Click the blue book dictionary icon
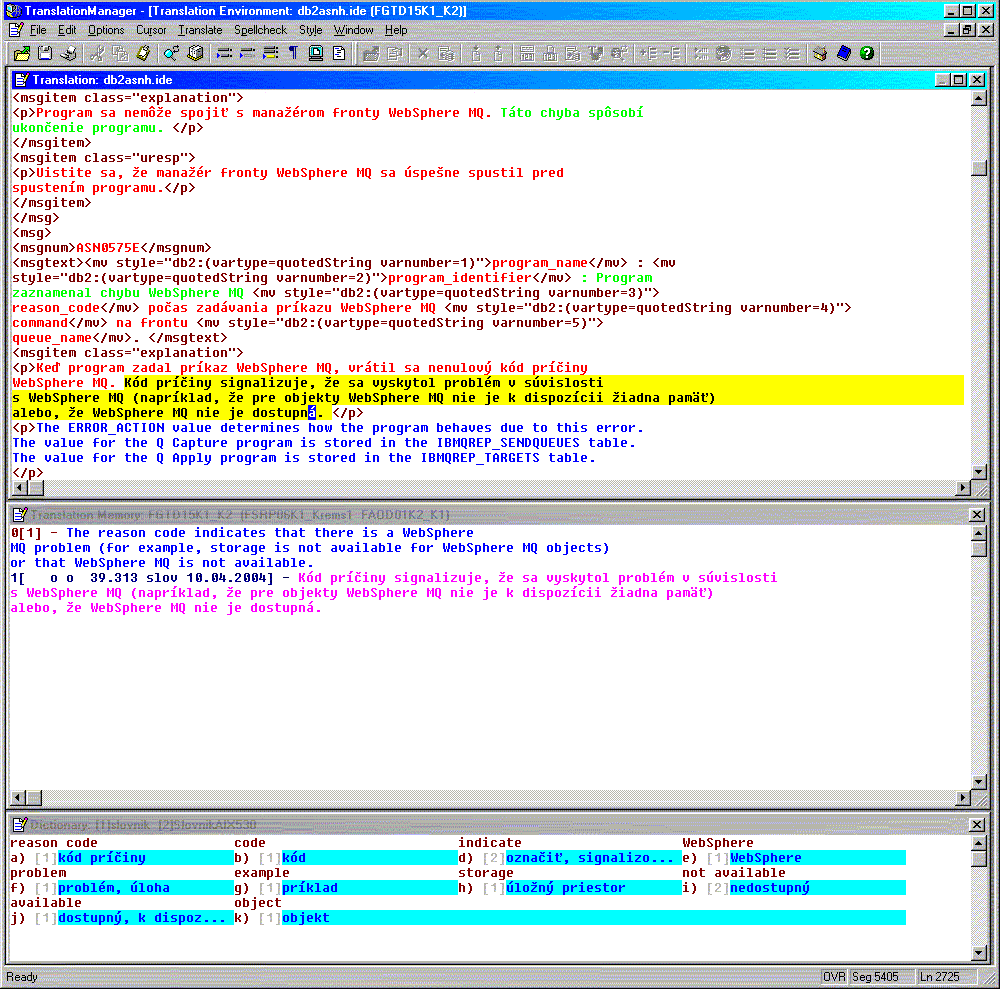 844,54
